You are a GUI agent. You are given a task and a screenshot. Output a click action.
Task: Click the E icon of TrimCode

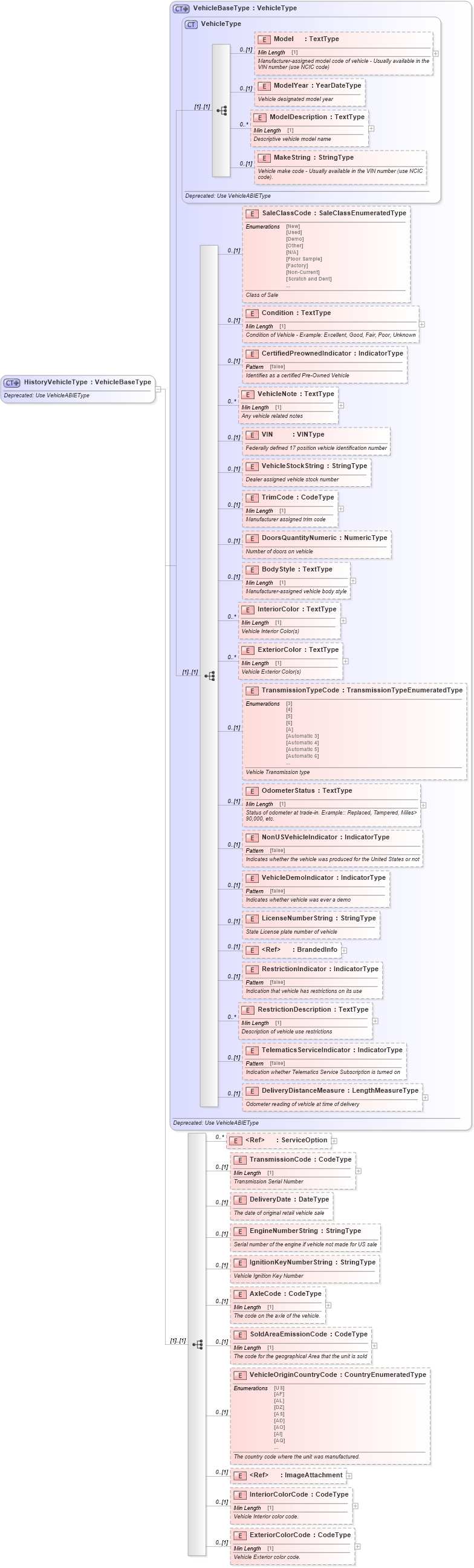(252, 498)
